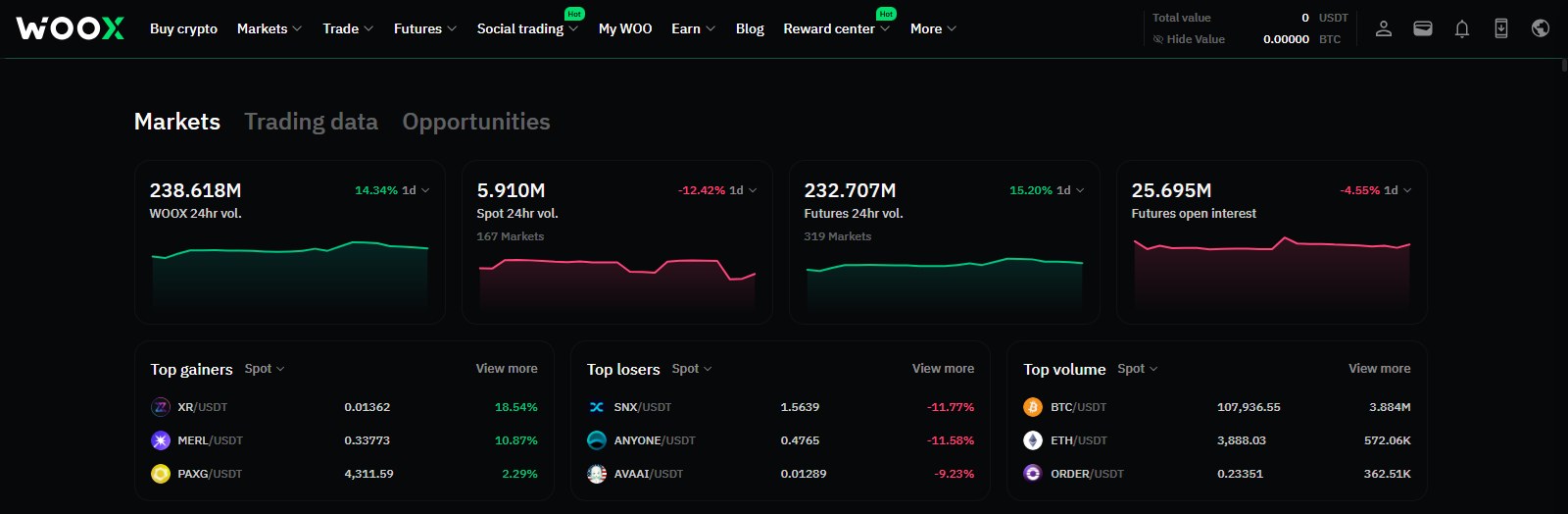Screen dimensions: 1568x514
Task: Open BTC/USDT pair
Action: tap(1078, 407)
